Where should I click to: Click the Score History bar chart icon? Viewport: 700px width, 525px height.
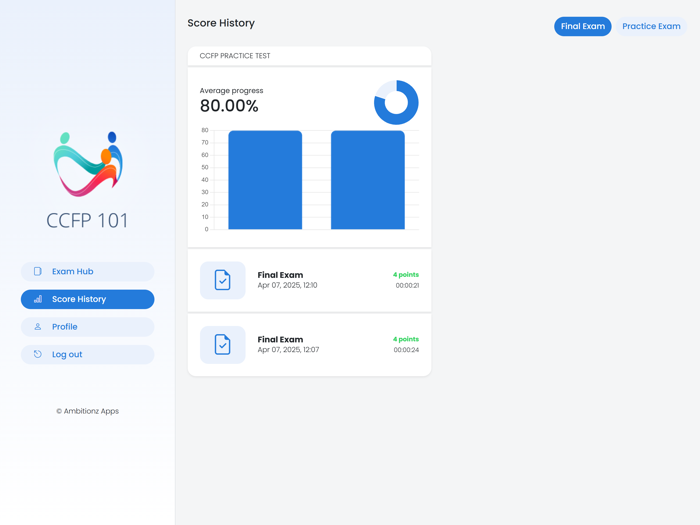click(x=38, y=299)
